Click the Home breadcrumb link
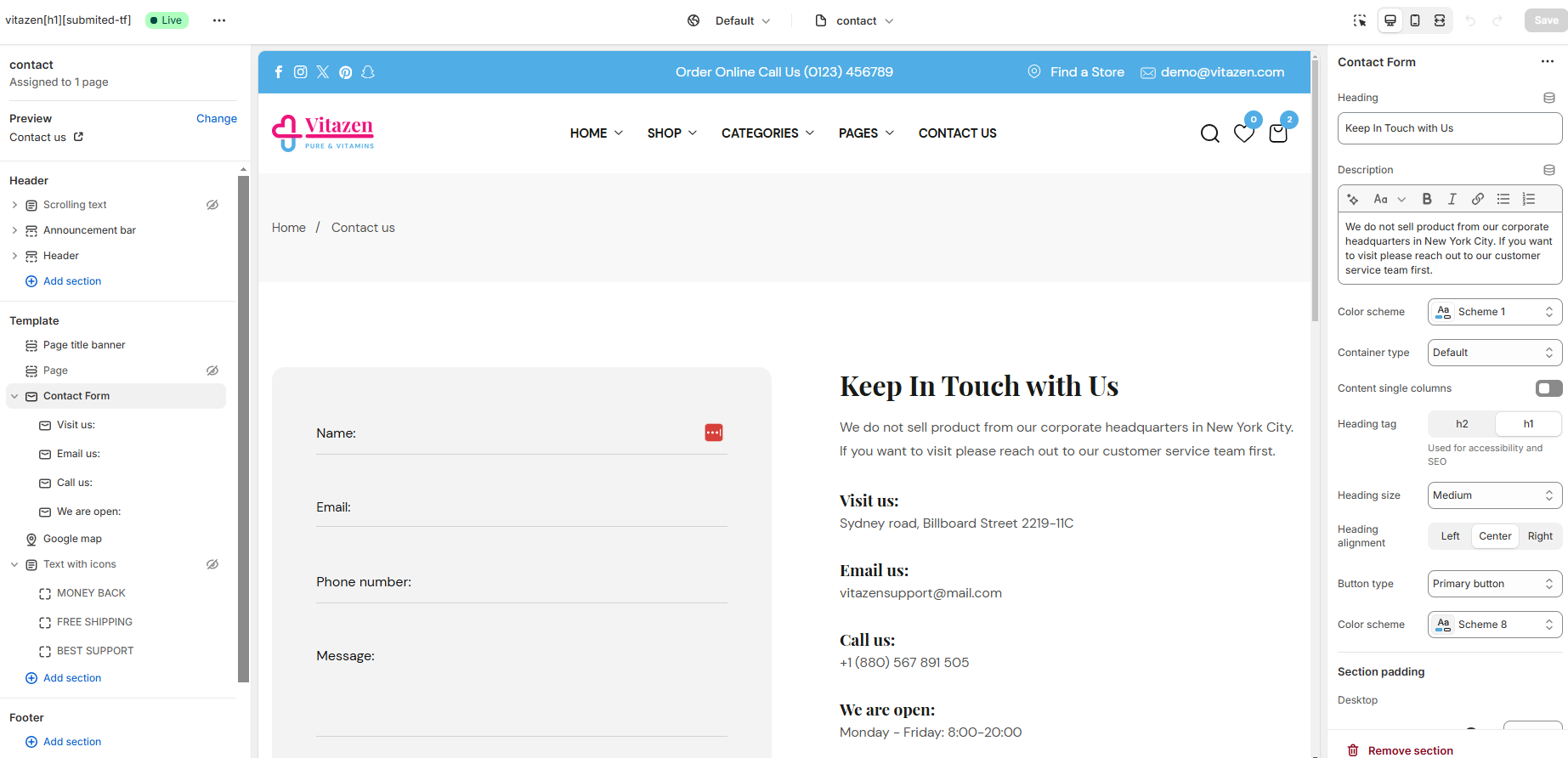Viewport: 1568px width, 758px height. [x=289, y=228]
